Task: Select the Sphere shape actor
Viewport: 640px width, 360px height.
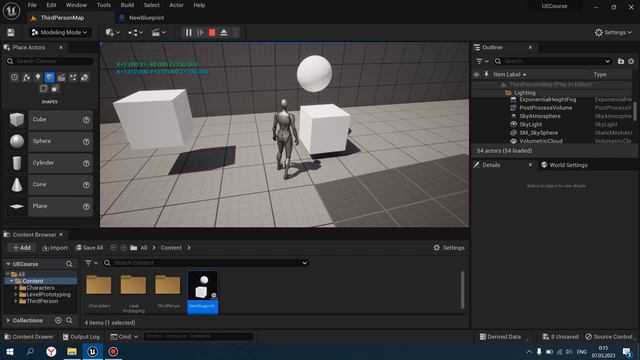Action: tap(49, 141)
